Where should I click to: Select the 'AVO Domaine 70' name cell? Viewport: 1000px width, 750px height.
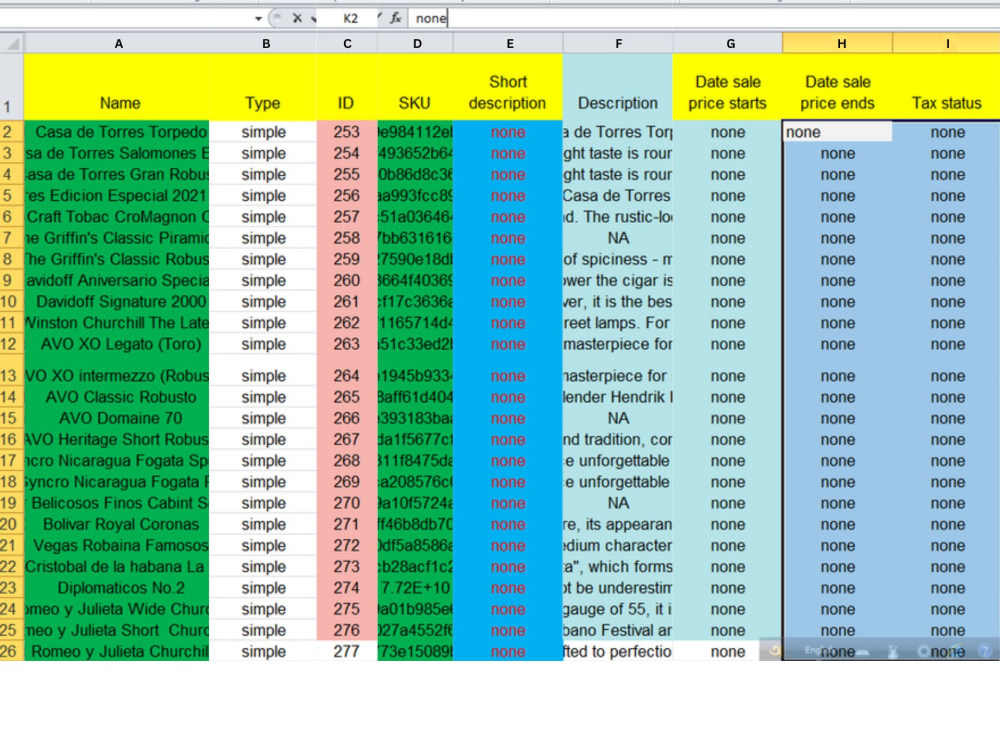(x=117, y=418)
